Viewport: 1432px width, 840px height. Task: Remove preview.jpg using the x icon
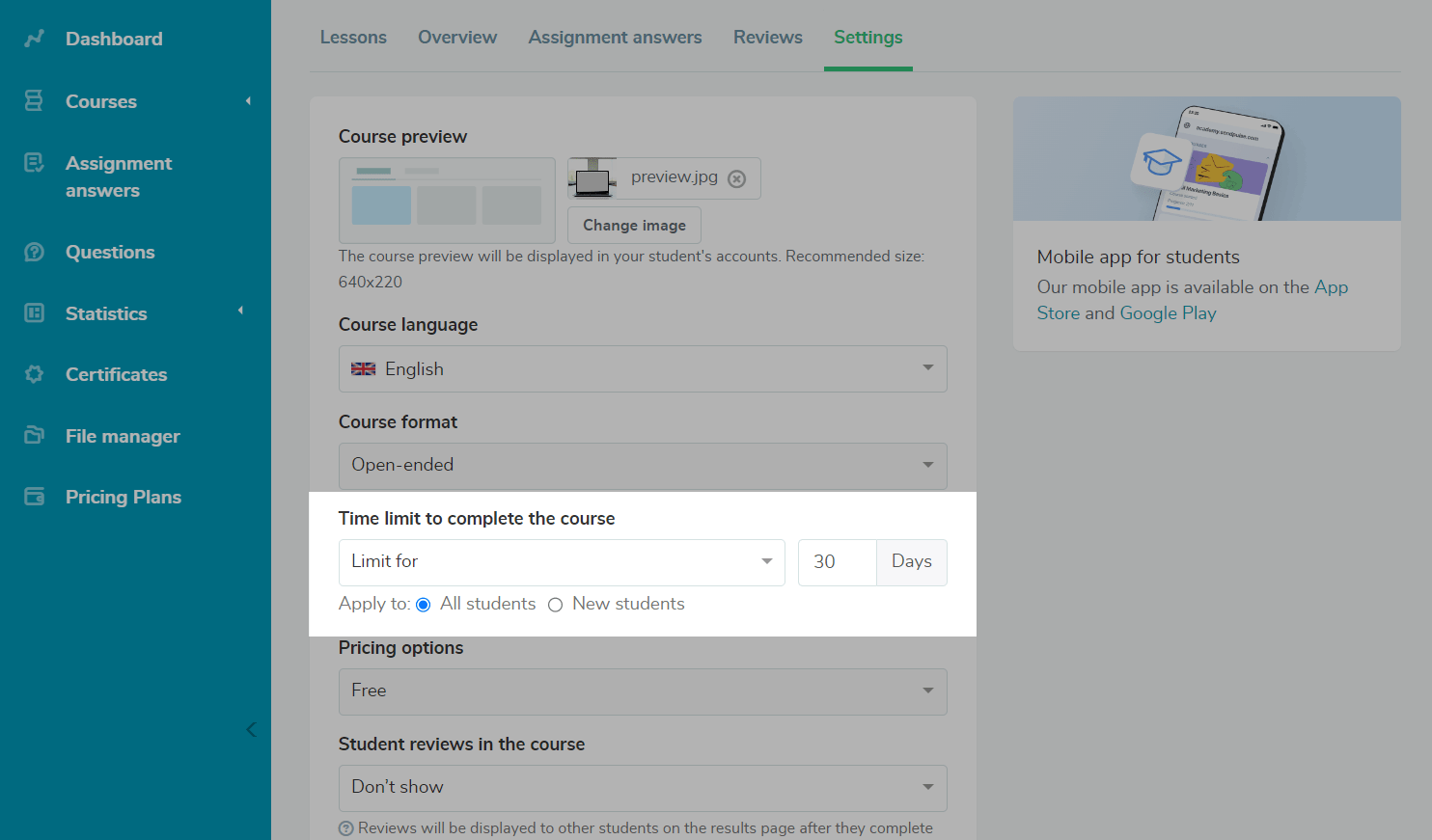coord(736,179)
